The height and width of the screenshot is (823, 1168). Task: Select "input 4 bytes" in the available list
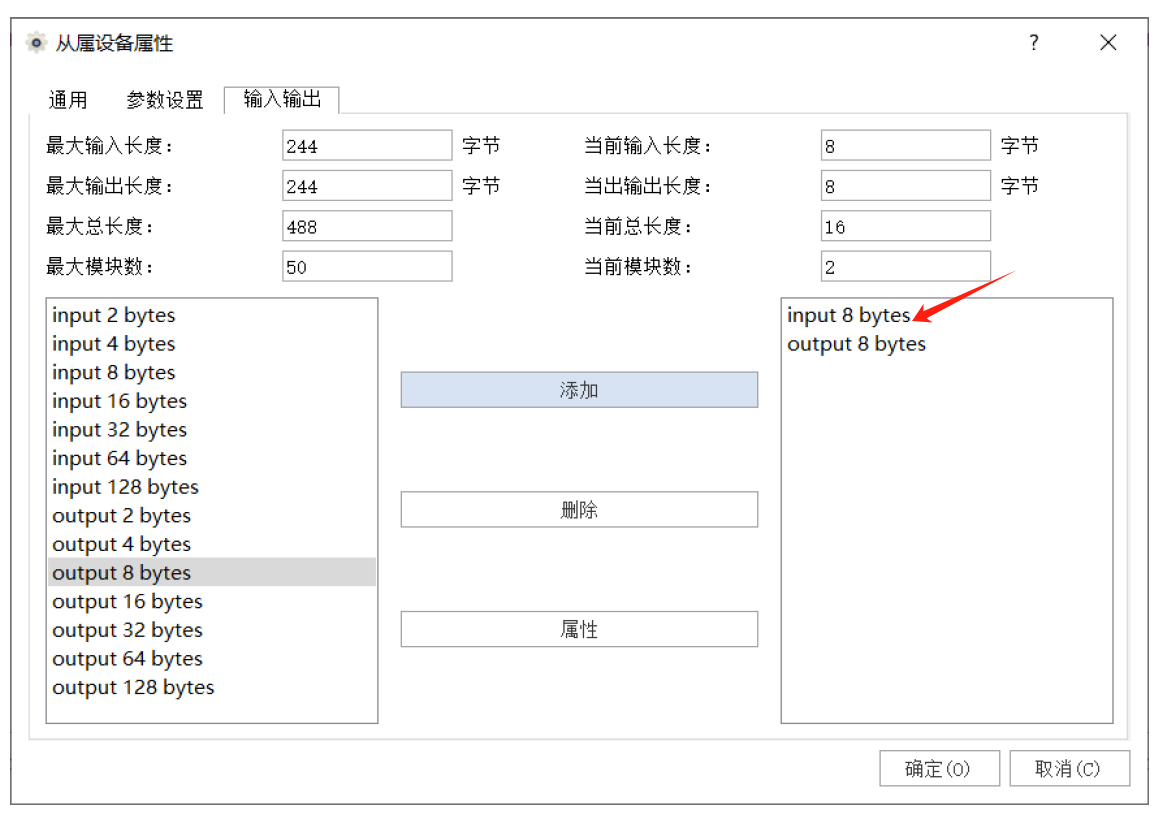pyautogui.click(x=212, y=343)
